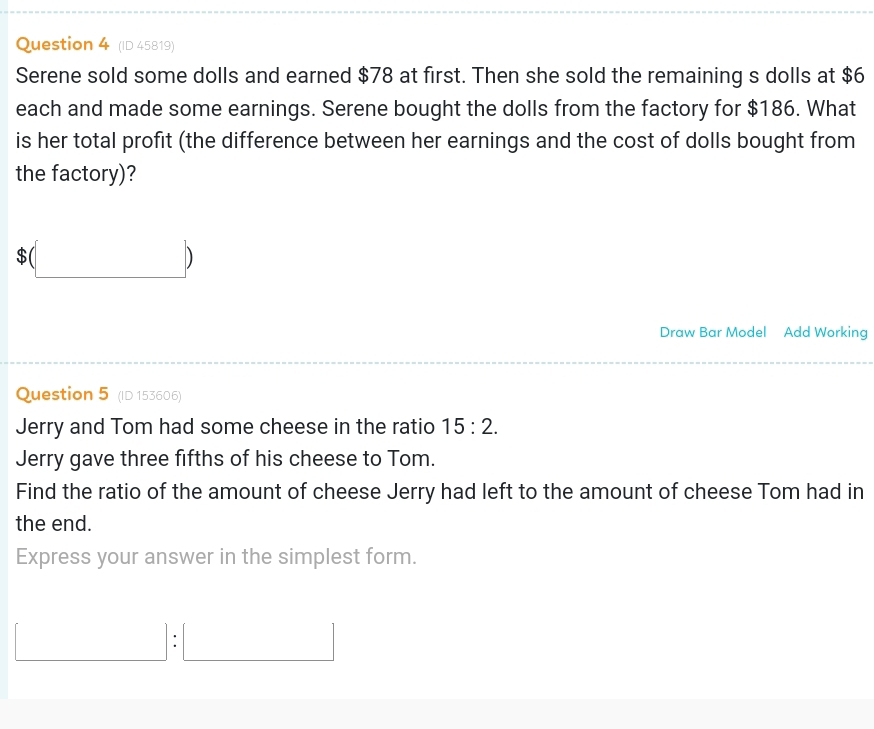Click the 'Express your answer in the simplest form' hint

[x=216, y=556]
